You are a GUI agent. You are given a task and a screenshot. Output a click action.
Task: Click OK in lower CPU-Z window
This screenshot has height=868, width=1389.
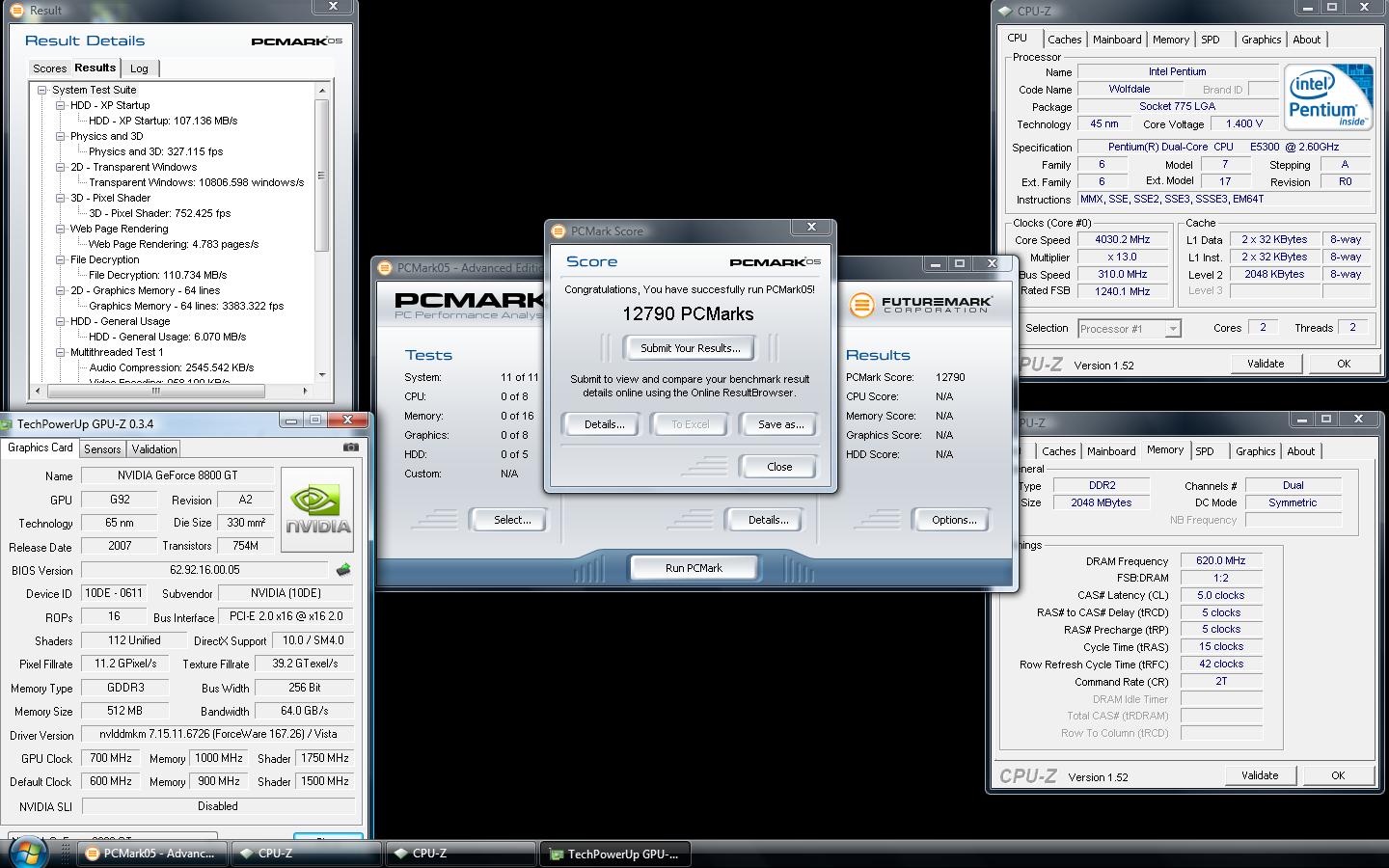(1338, 775)
